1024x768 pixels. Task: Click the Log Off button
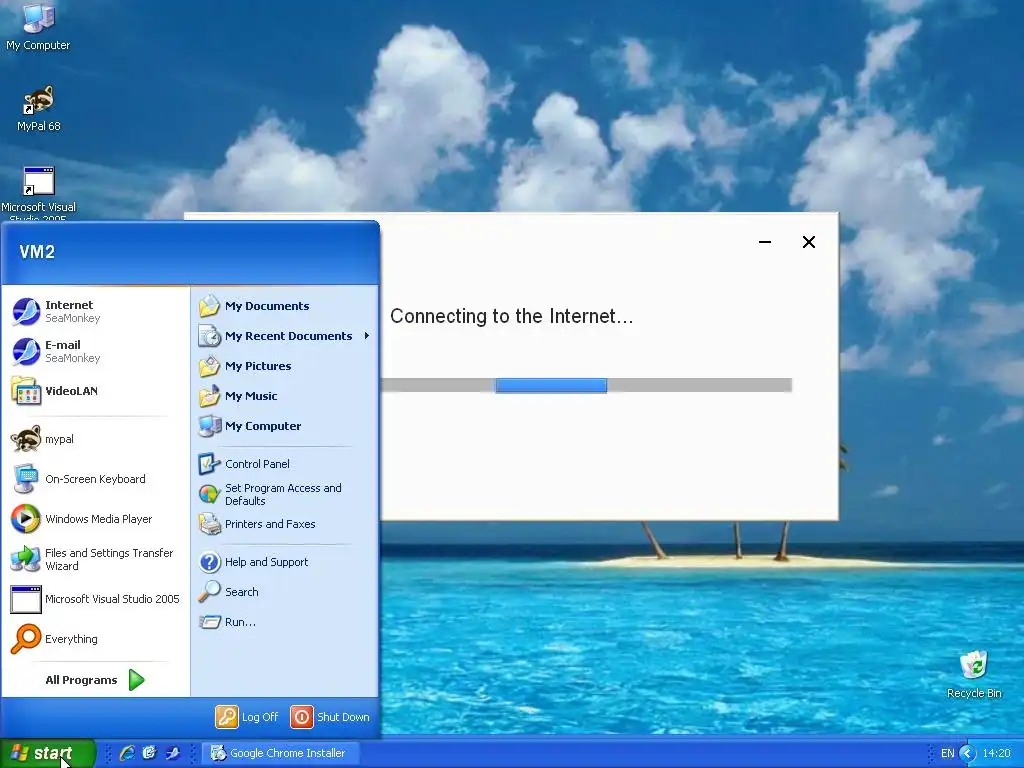tap(247, 717)
